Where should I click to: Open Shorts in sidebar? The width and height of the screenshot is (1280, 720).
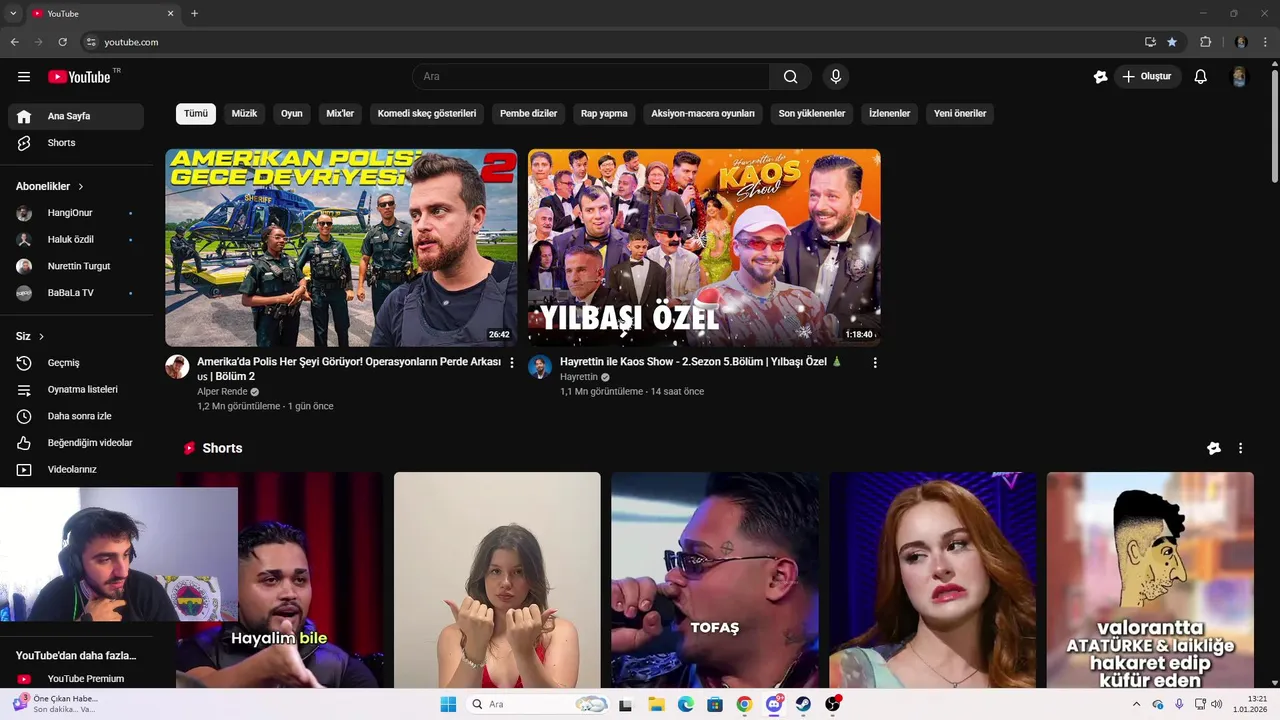pyautogui.click(x=76, y=143)
